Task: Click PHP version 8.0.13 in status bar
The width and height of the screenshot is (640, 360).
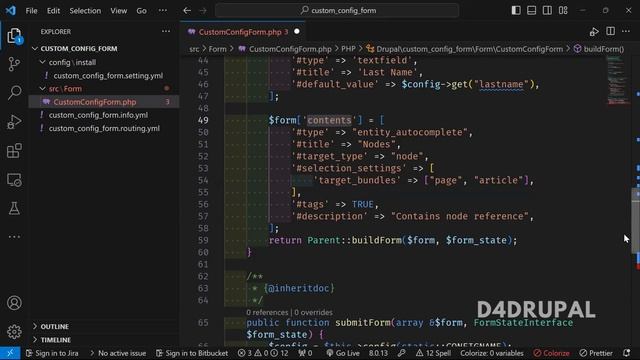Action: click(378, 353)
